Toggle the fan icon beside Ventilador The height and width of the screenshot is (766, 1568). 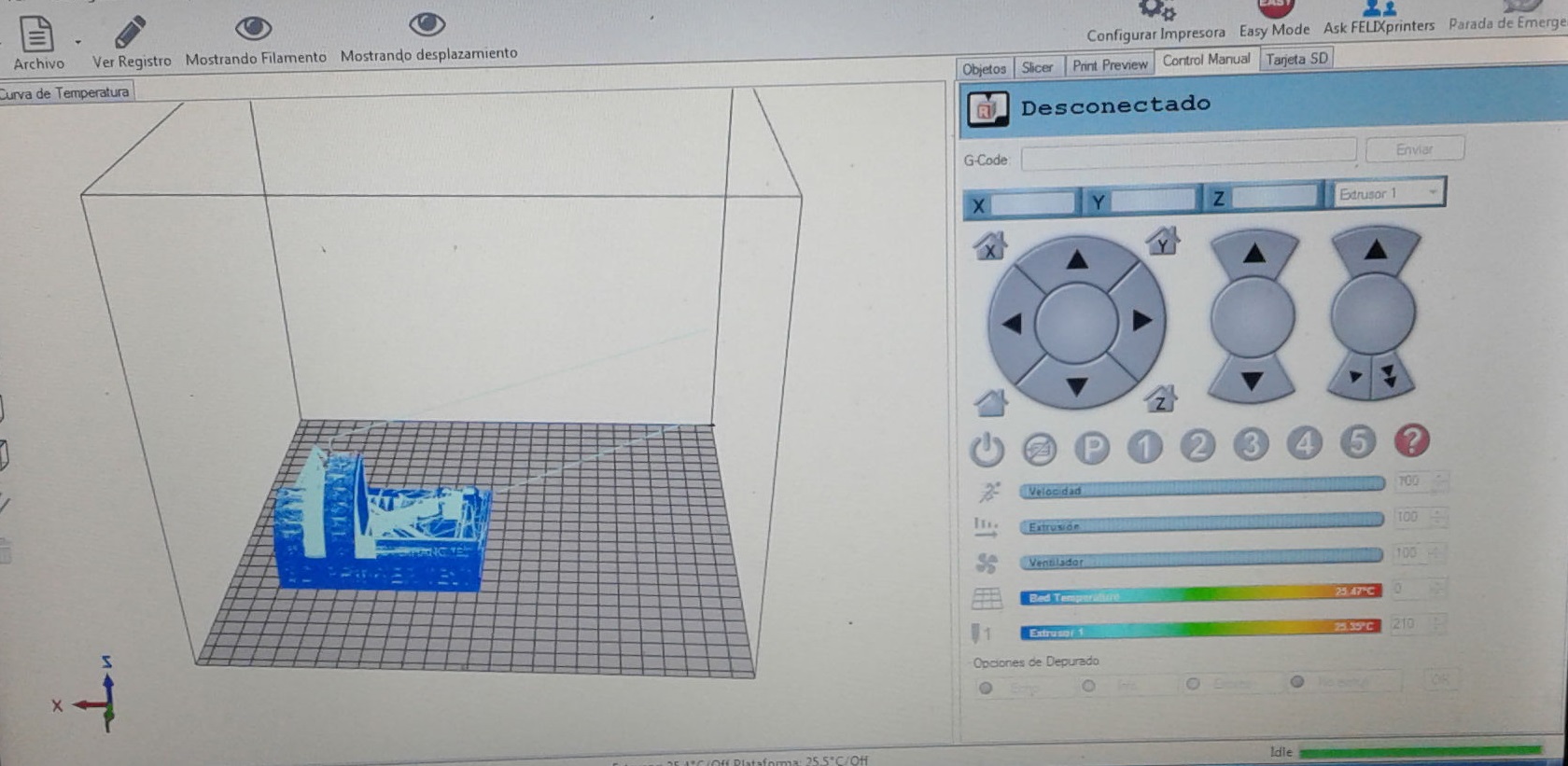click(x=987, y=564)
